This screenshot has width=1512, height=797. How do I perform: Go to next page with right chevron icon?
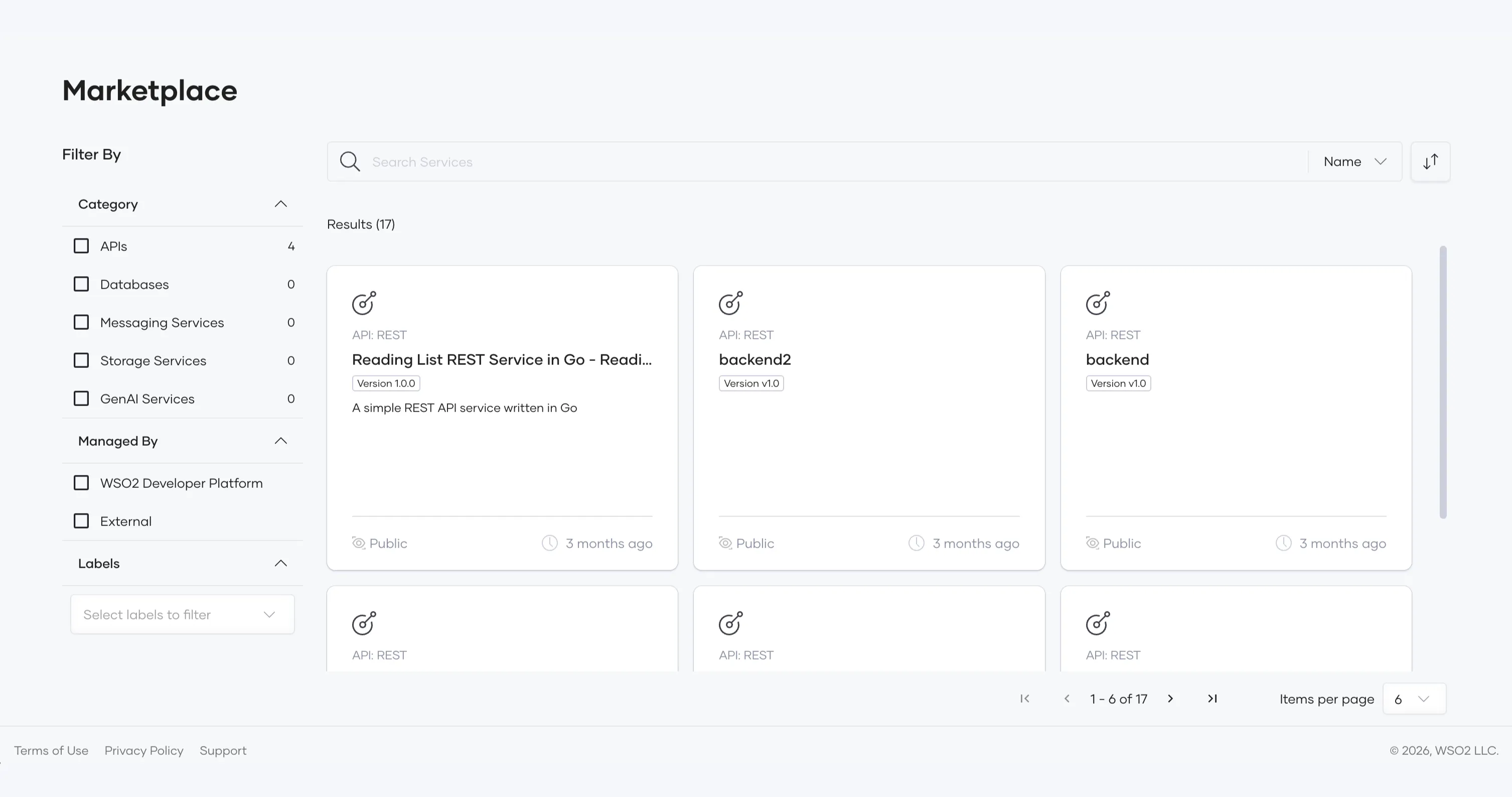(x=1171, y=698)
